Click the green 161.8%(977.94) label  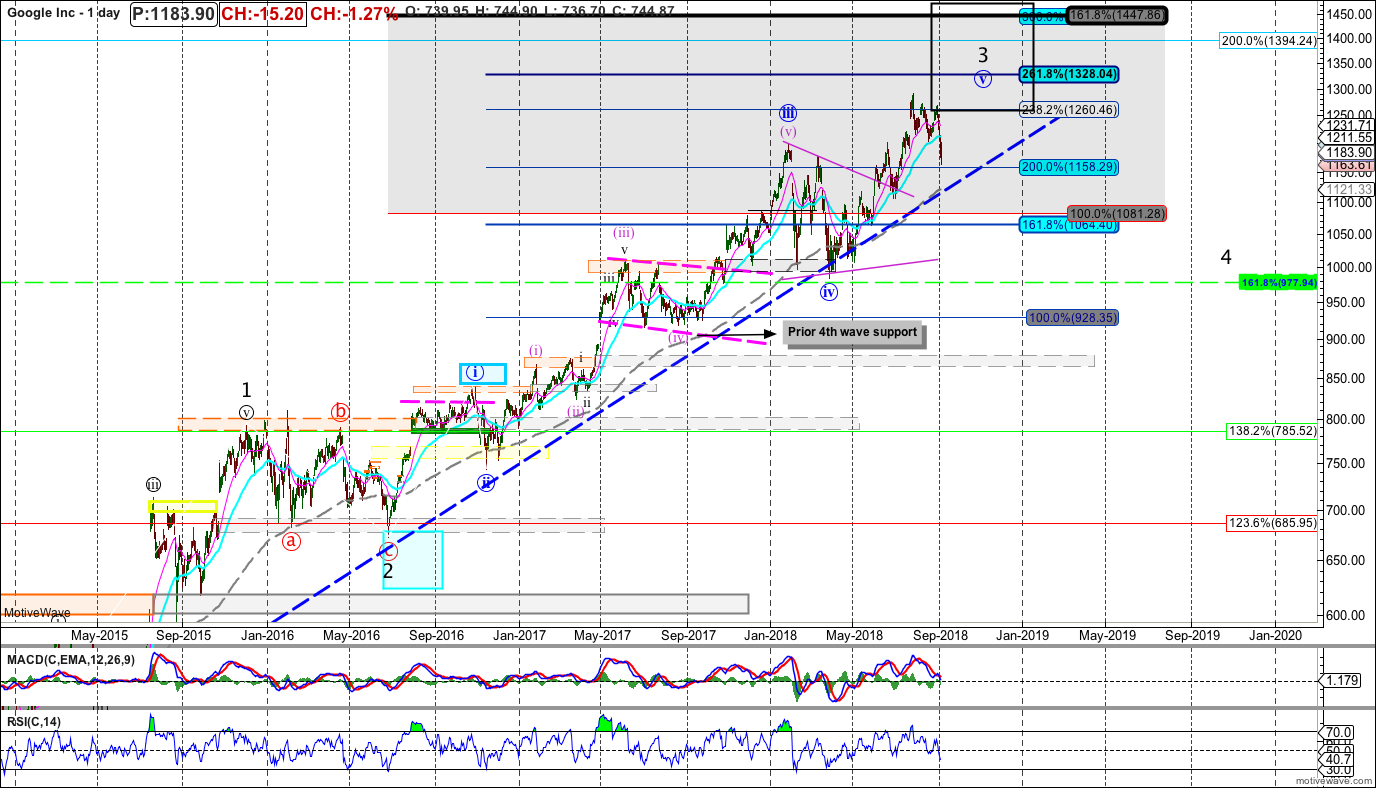tap(1279, 283)
